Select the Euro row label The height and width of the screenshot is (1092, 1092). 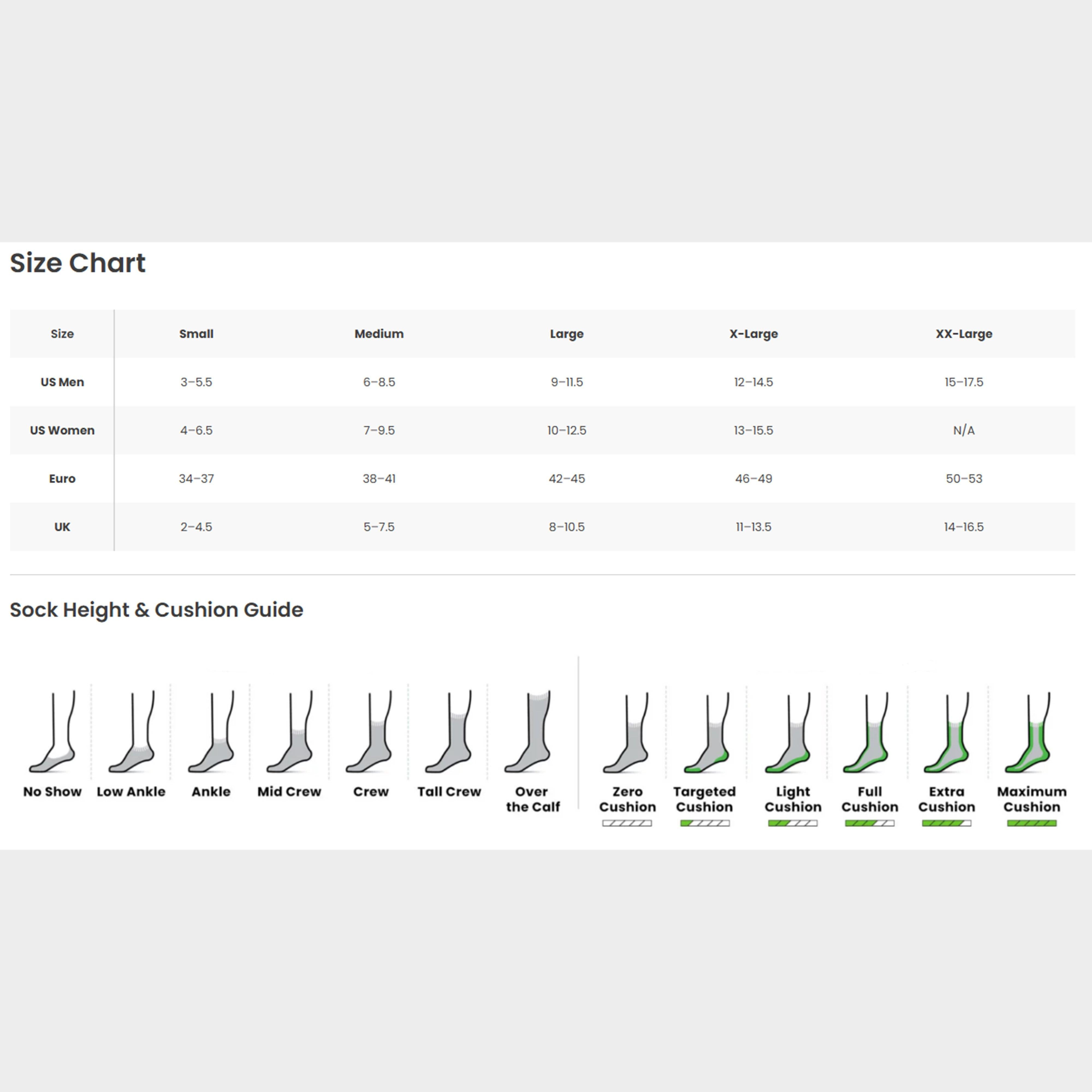(62, 479)
